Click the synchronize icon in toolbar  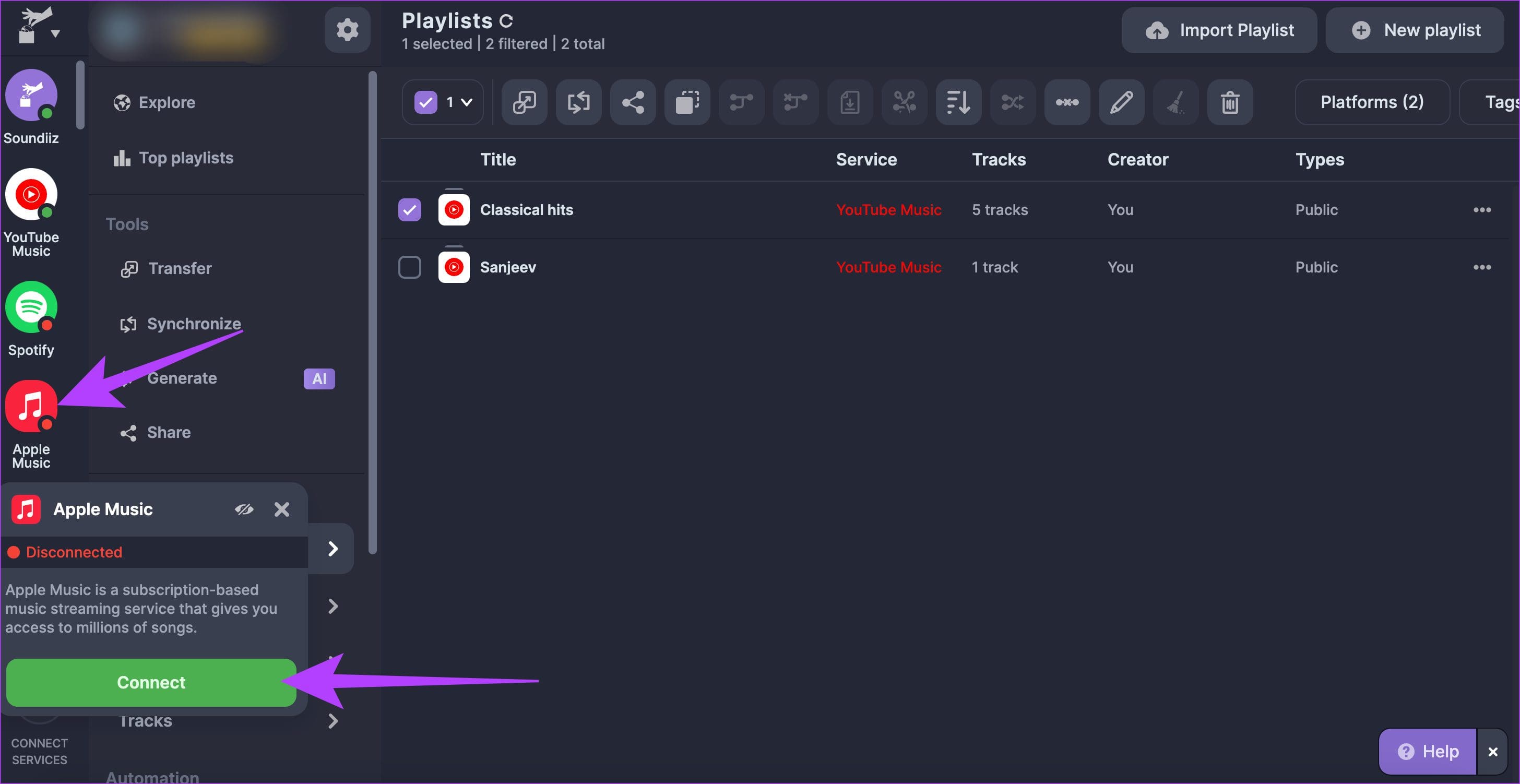[578, 102]
